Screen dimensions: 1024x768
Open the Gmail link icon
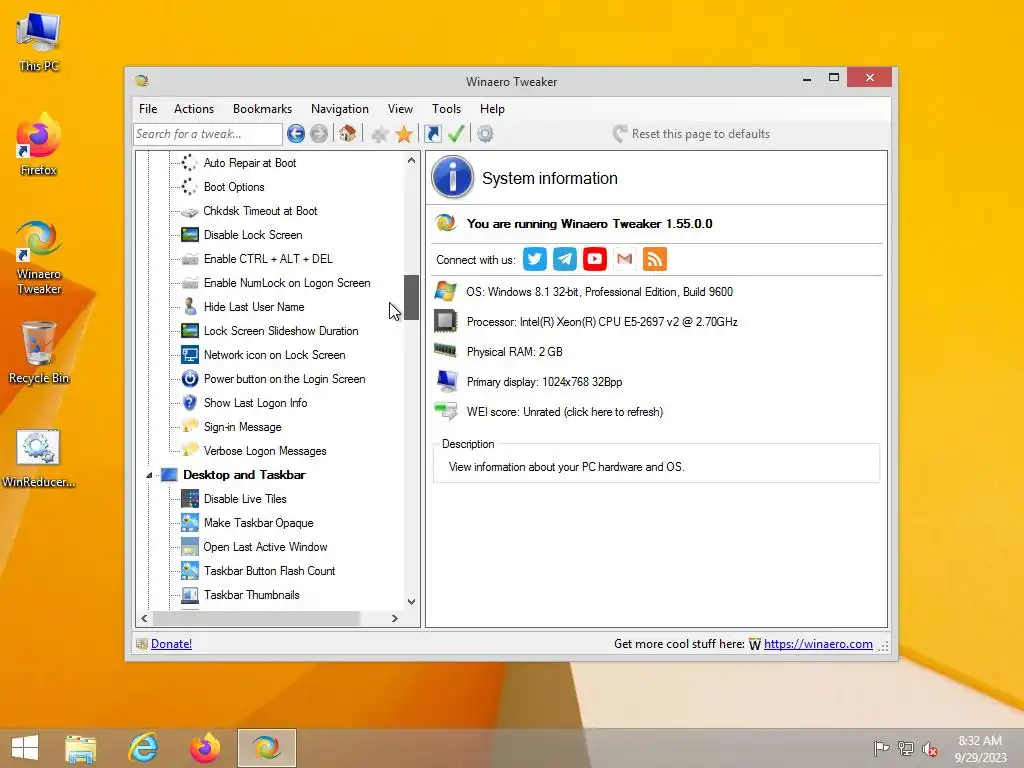click(624, 259)
